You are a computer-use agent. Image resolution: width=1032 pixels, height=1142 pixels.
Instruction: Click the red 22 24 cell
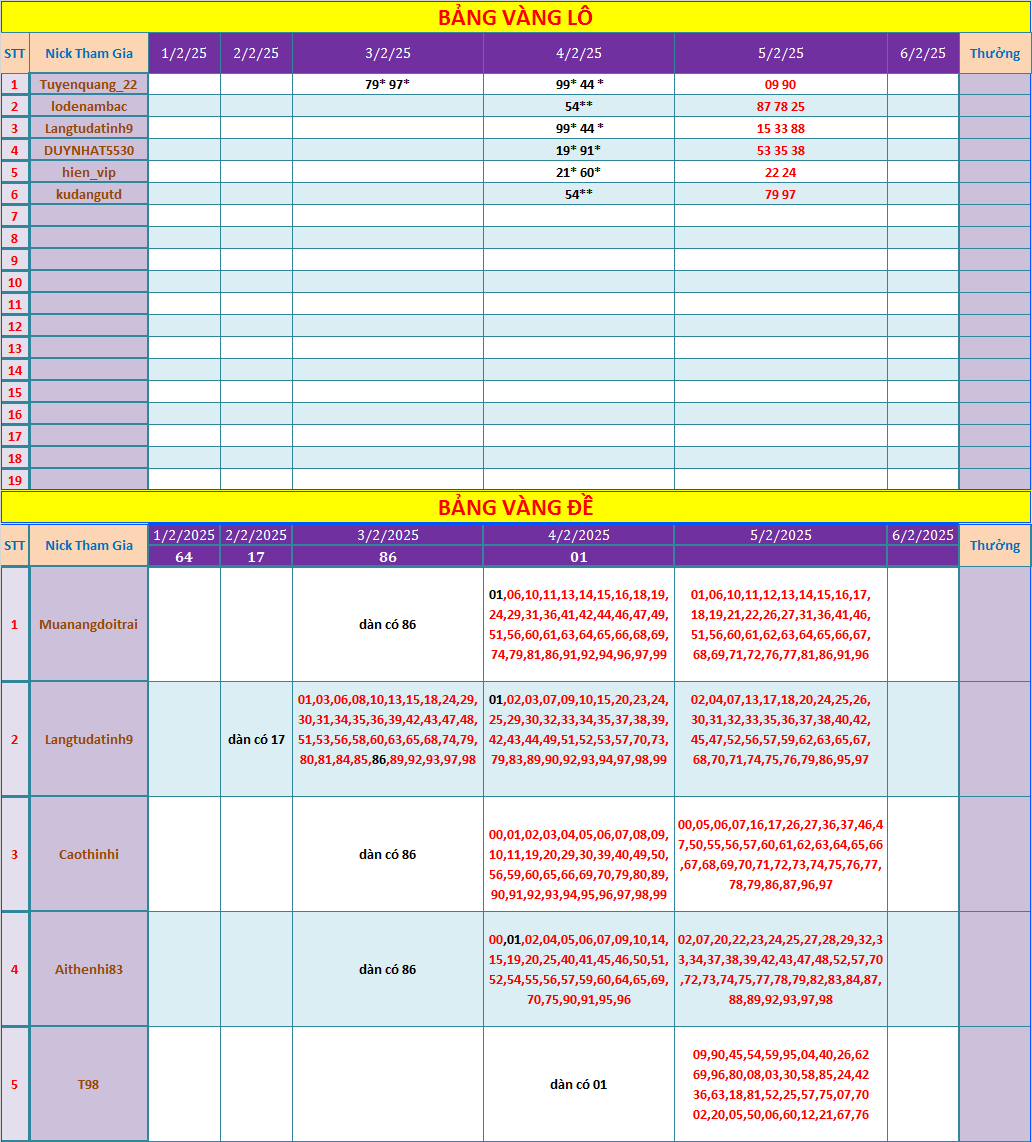coord(781,173)
